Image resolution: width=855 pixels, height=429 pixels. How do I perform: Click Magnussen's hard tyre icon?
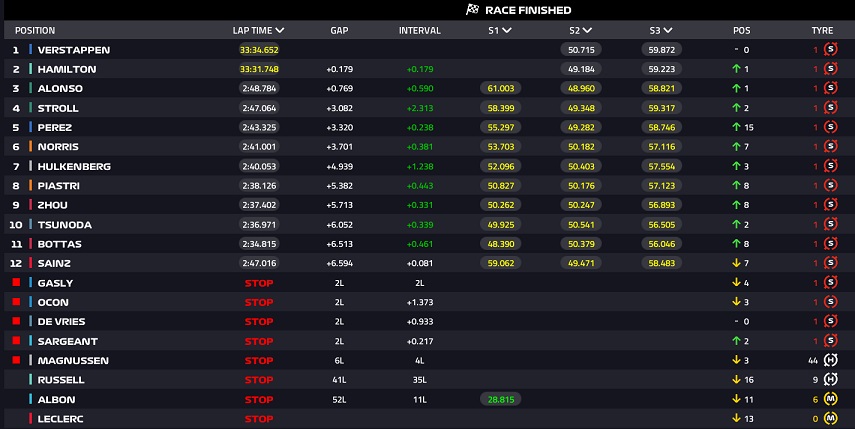click(x=830, y=360)
